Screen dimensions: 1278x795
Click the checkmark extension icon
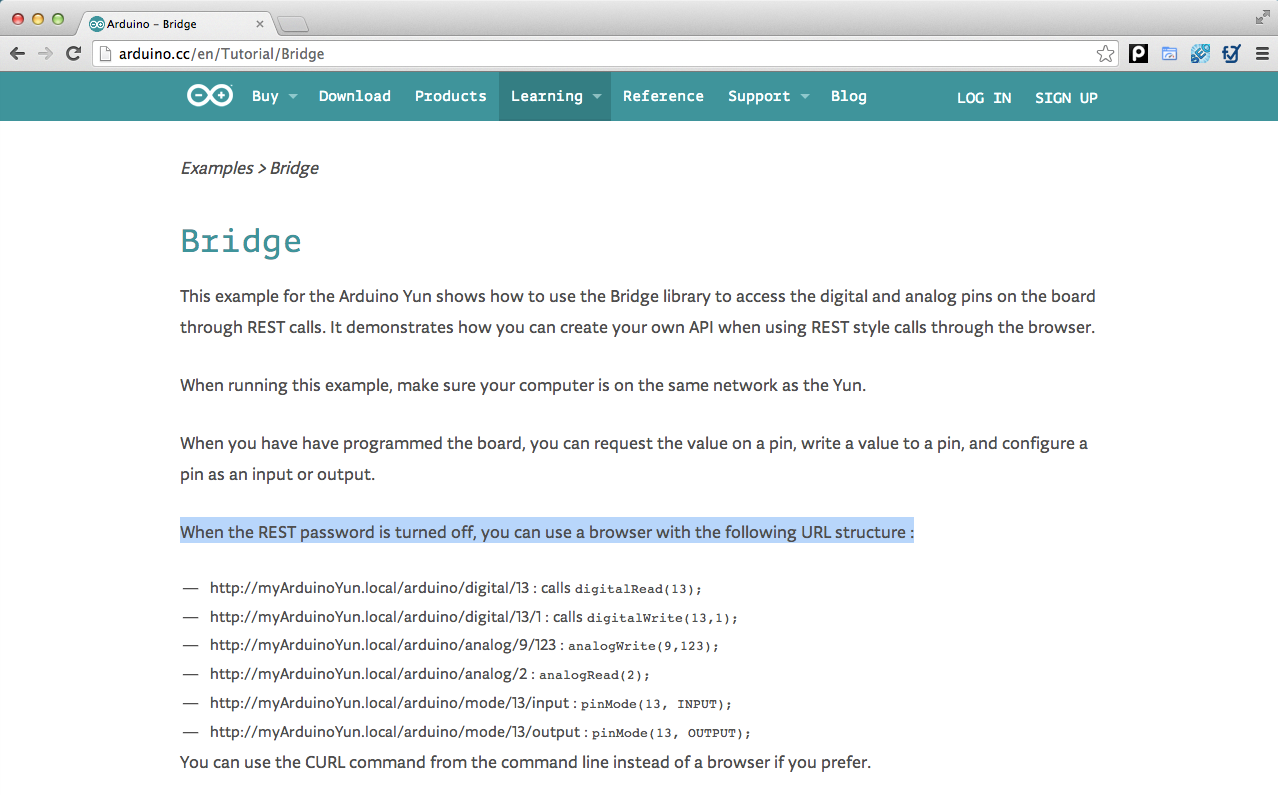click(x=1231, y=54)
